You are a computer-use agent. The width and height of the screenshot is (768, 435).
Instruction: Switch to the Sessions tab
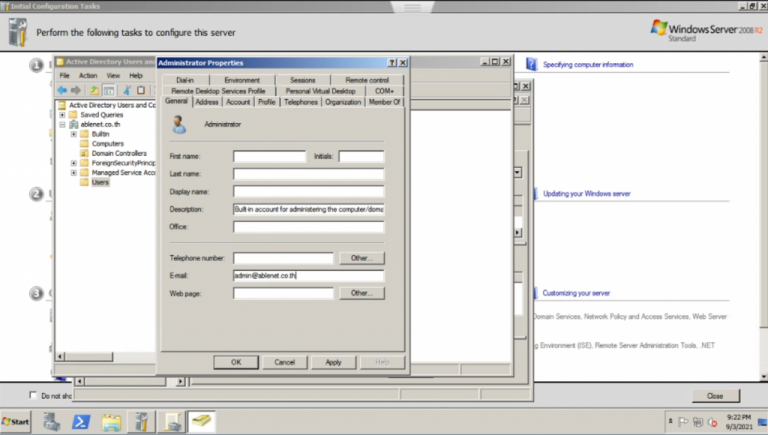coord(303,80)
